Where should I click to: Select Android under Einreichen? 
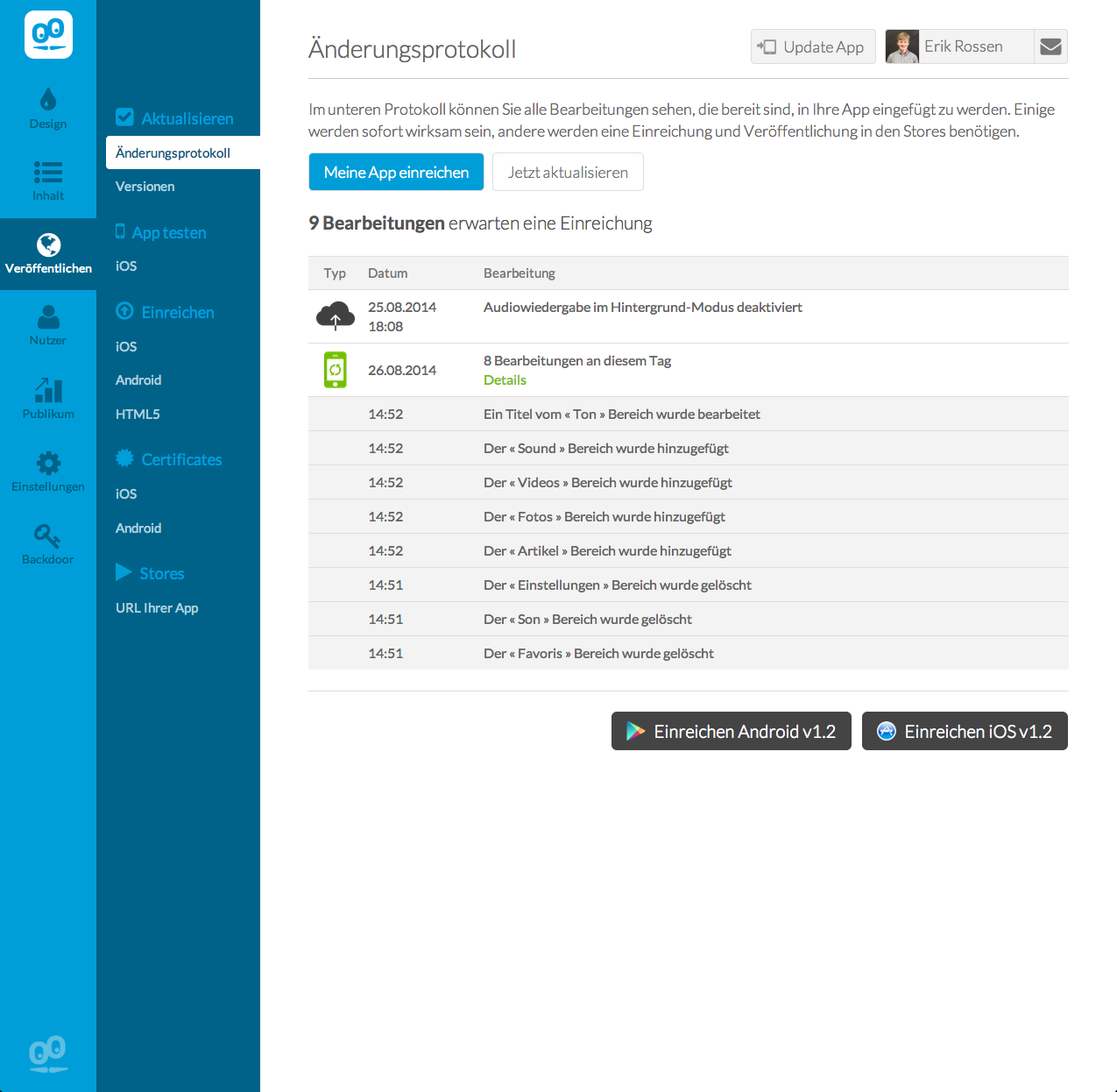(x=138, y=380)
